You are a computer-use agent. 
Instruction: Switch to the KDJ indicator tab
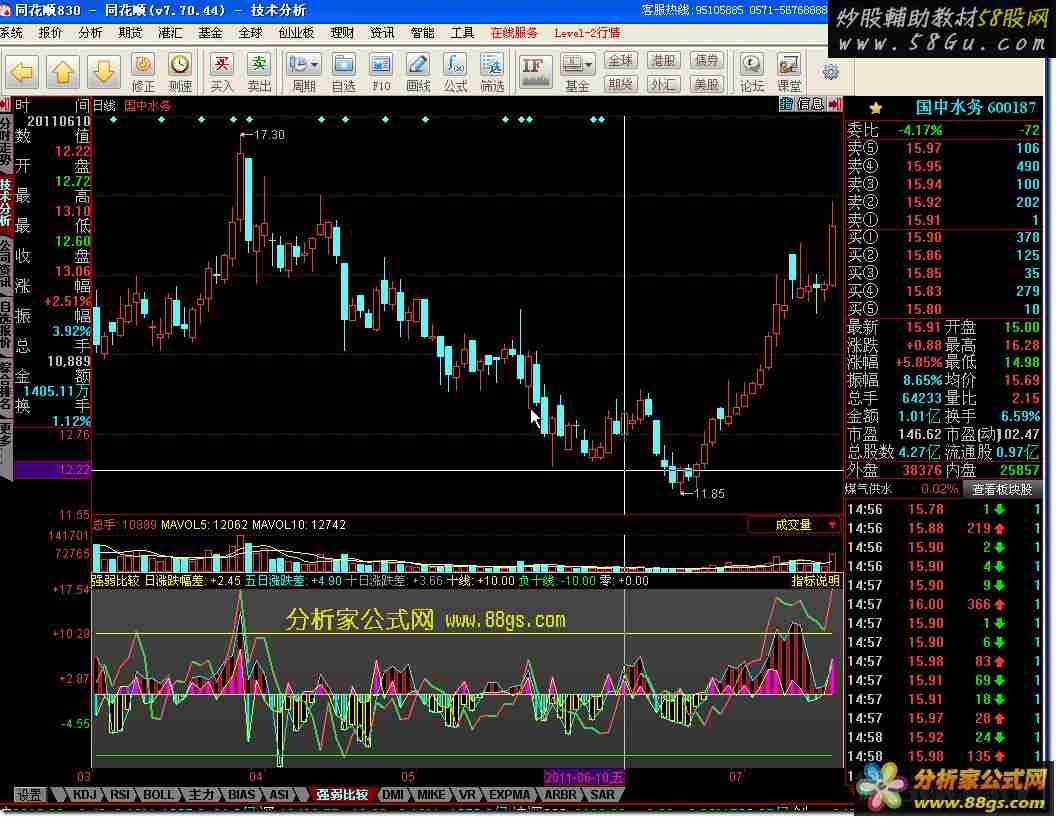coord(84,795)
